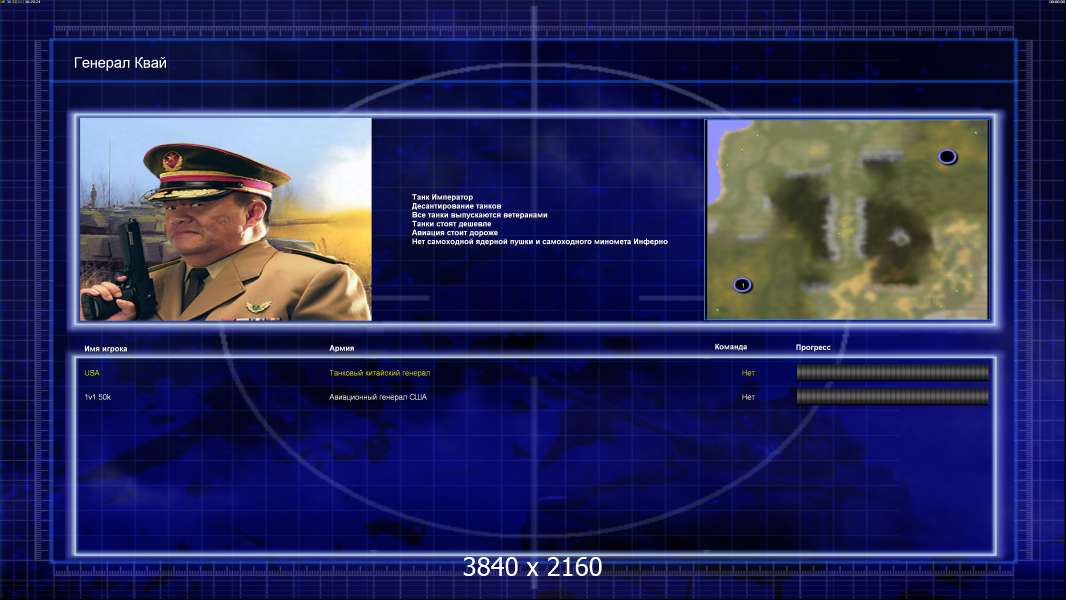Select the 1v1 50k player name
This screenshot has height=600, width=1066.
point(97,397)
